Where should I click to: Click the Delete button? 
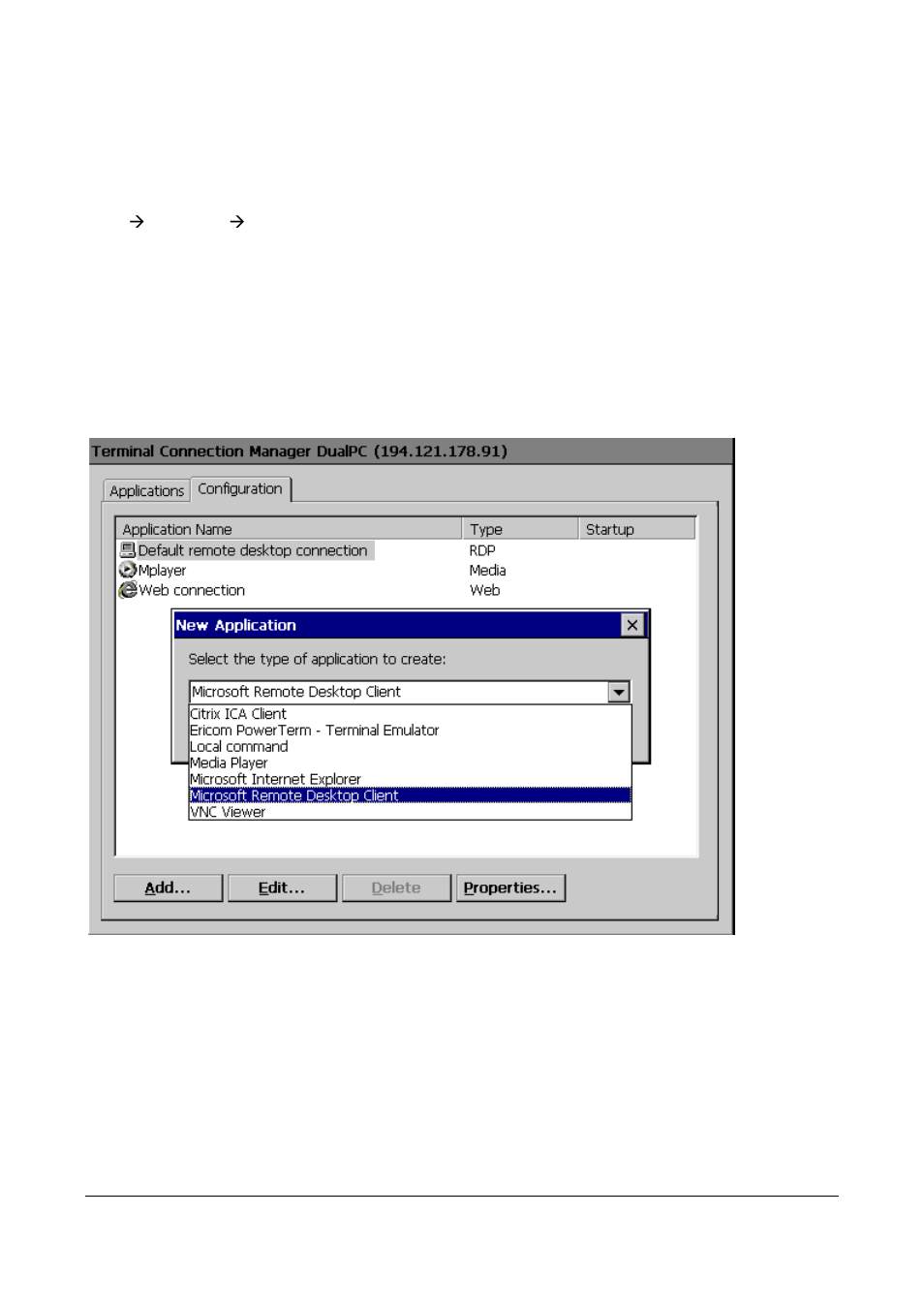[x=396, y=888]
